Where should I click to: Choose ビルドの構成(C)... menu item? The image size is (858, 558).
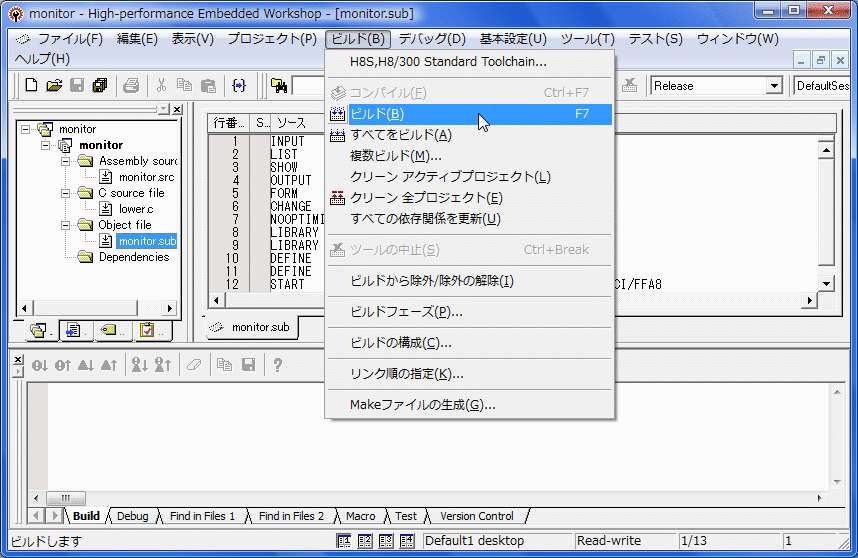[469, 343]
